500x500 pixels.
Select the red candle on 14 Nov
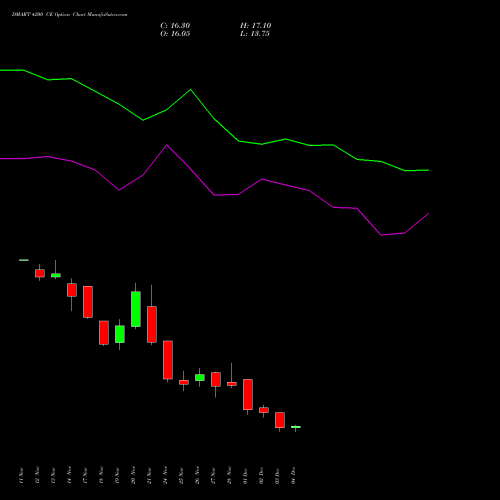click(x=72, y=290)
